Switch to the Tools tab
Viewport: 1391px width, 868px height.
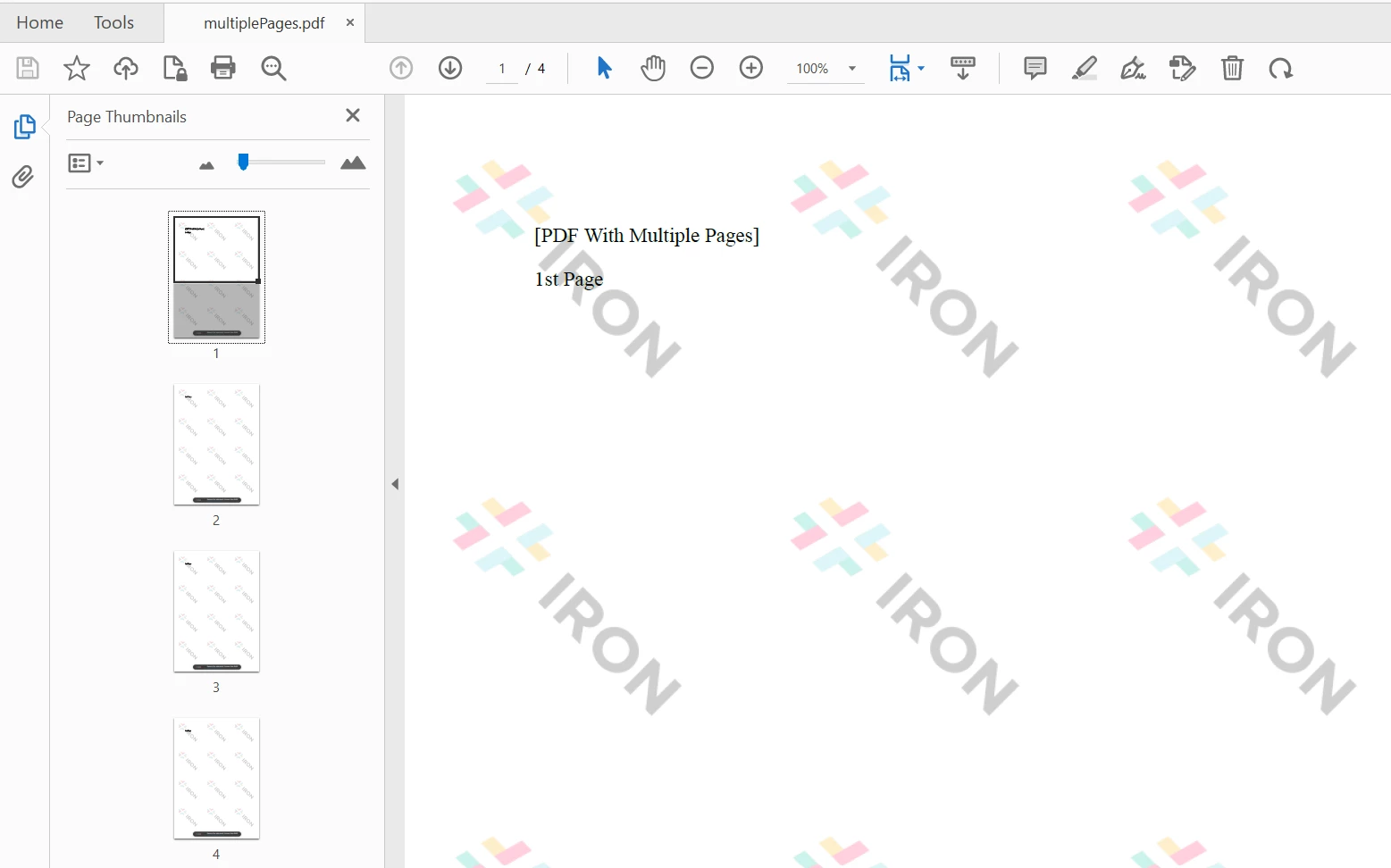[114, 22]
